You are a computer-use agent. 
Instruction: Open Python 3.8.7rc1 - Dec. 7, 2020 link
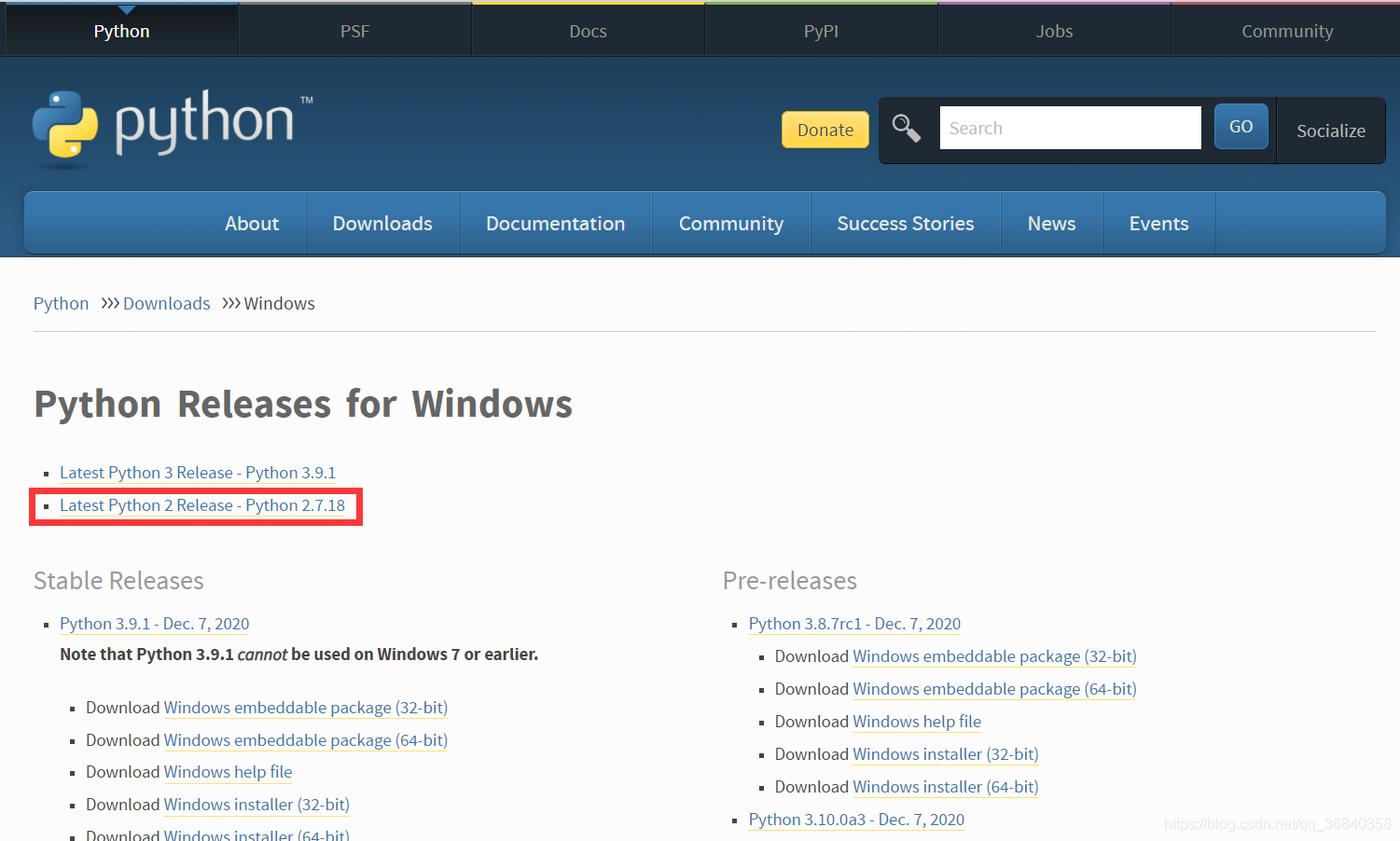click(854, 624)
